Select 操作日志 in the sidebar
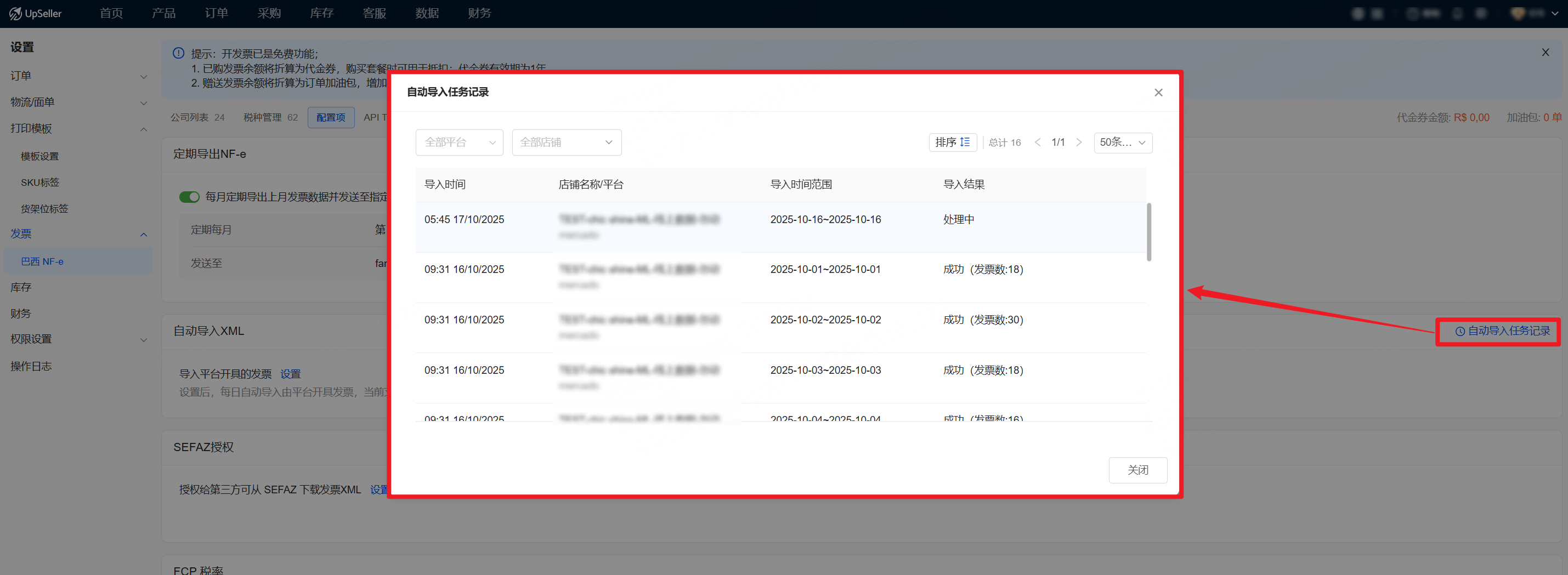The image size is (1568, 575). (x=31, y=366)
